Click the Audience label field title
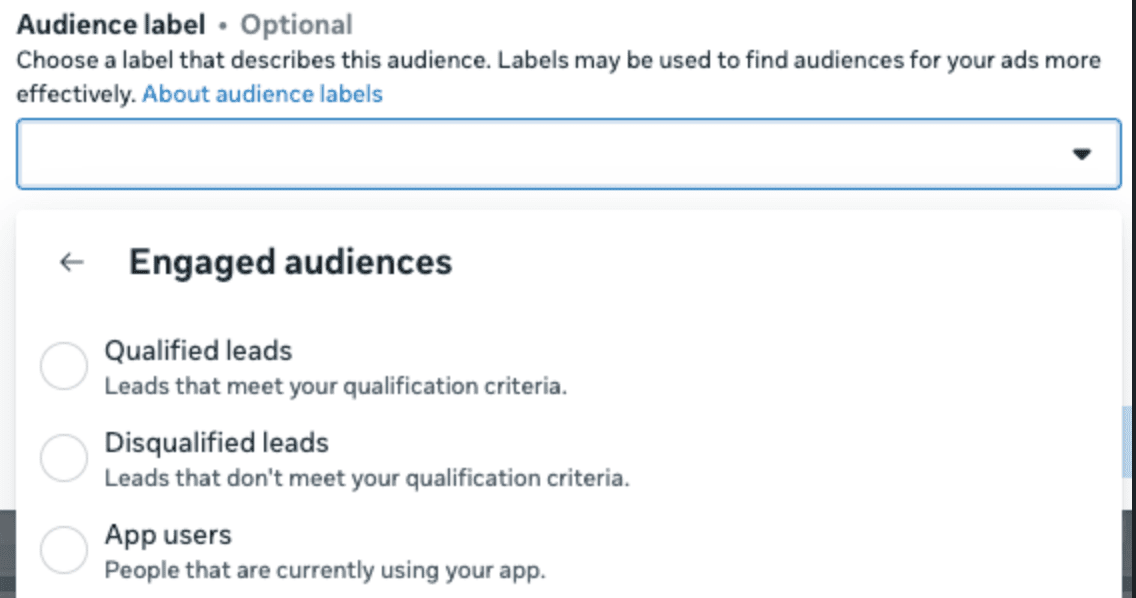Viewport: 1136px width, 598px height. click(x=111, y=25)
